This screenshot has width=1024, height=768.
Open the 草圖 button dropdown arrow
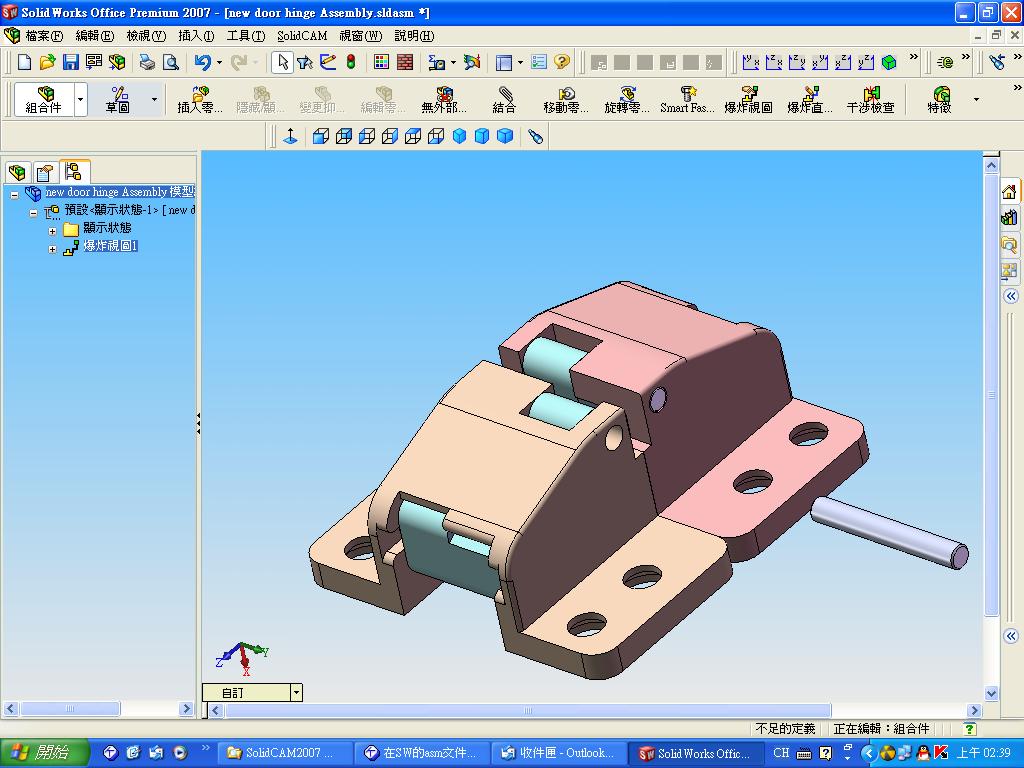tap(154, 99)
